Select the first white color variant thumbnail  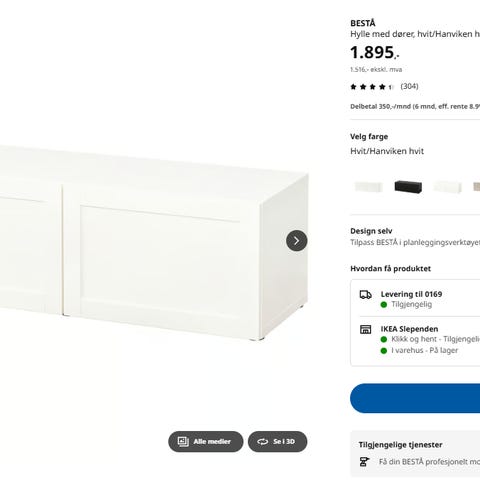point(369,187)
